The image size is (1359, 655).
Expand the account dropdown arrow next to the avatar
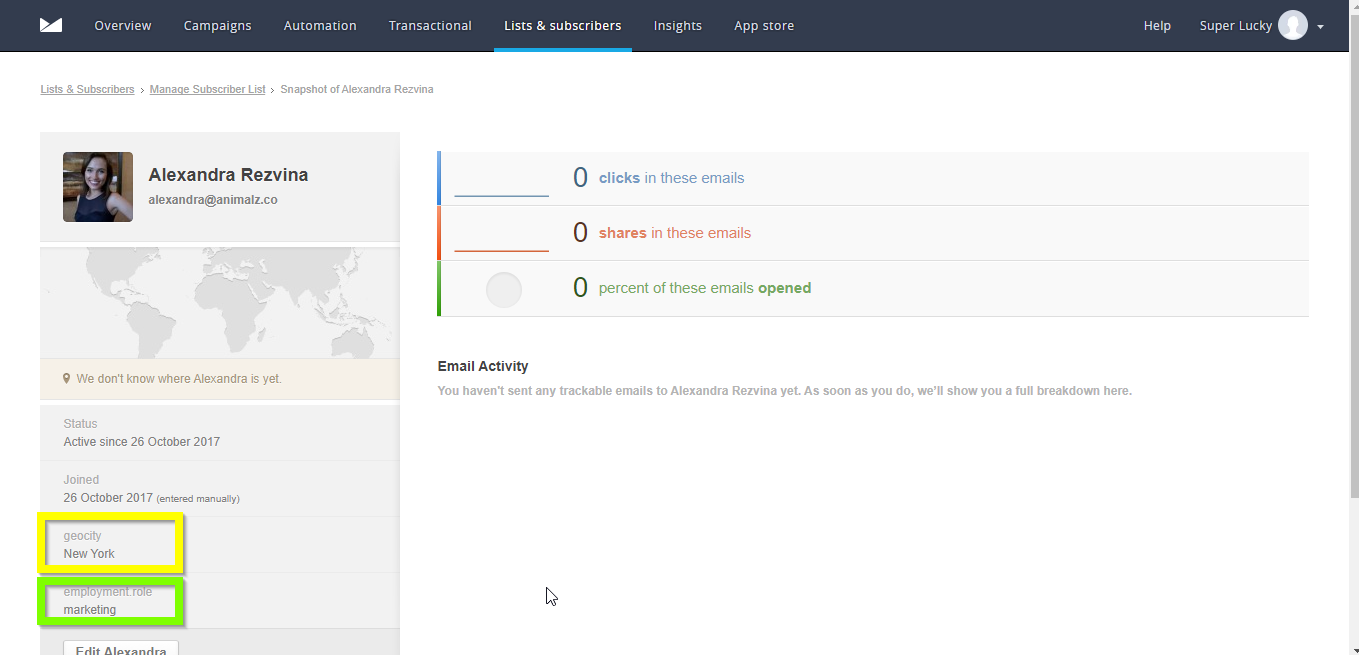[x=1320, y=27]
